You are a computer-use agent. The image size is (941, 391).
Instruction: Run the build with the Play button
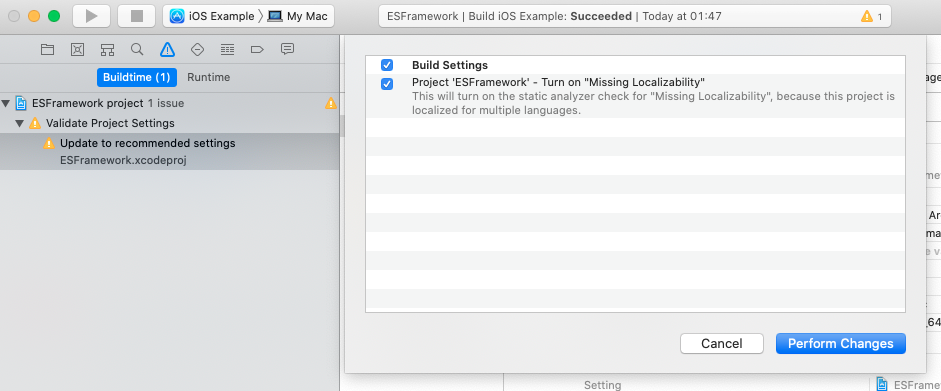click(91, 16)
